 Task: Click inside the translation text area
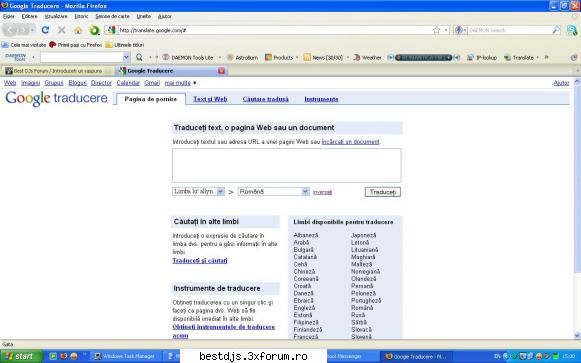pos(286,166)
